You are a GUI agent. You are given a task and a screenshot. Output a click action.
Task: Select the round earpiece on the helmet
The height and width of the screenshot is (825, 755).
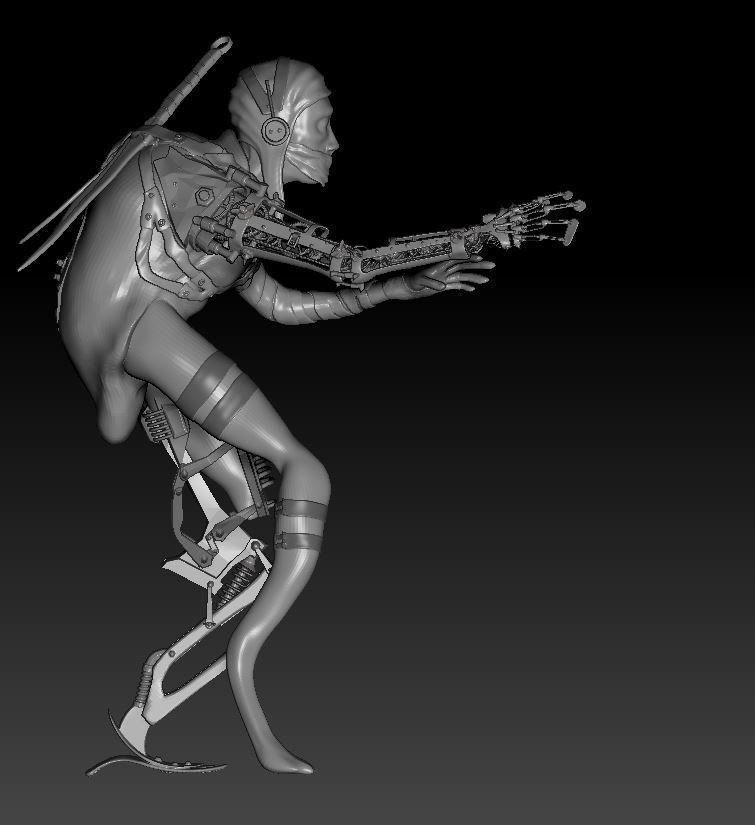click(275, 130)
